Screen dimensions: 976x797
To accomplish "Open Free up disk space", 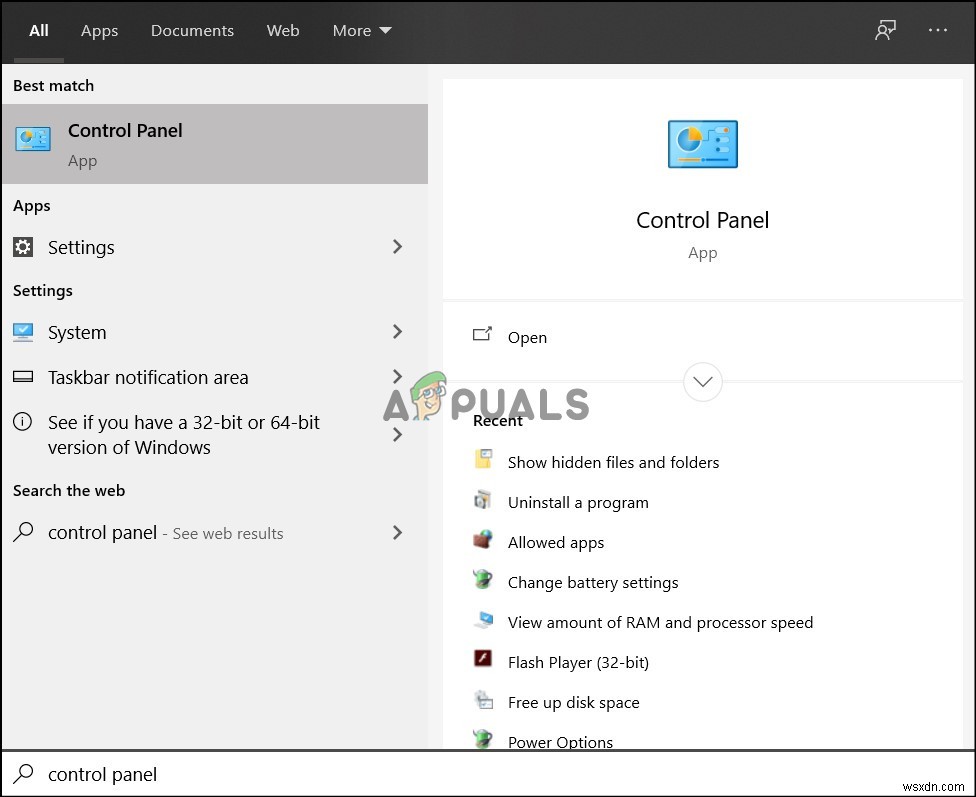I will tap(573, 702).
